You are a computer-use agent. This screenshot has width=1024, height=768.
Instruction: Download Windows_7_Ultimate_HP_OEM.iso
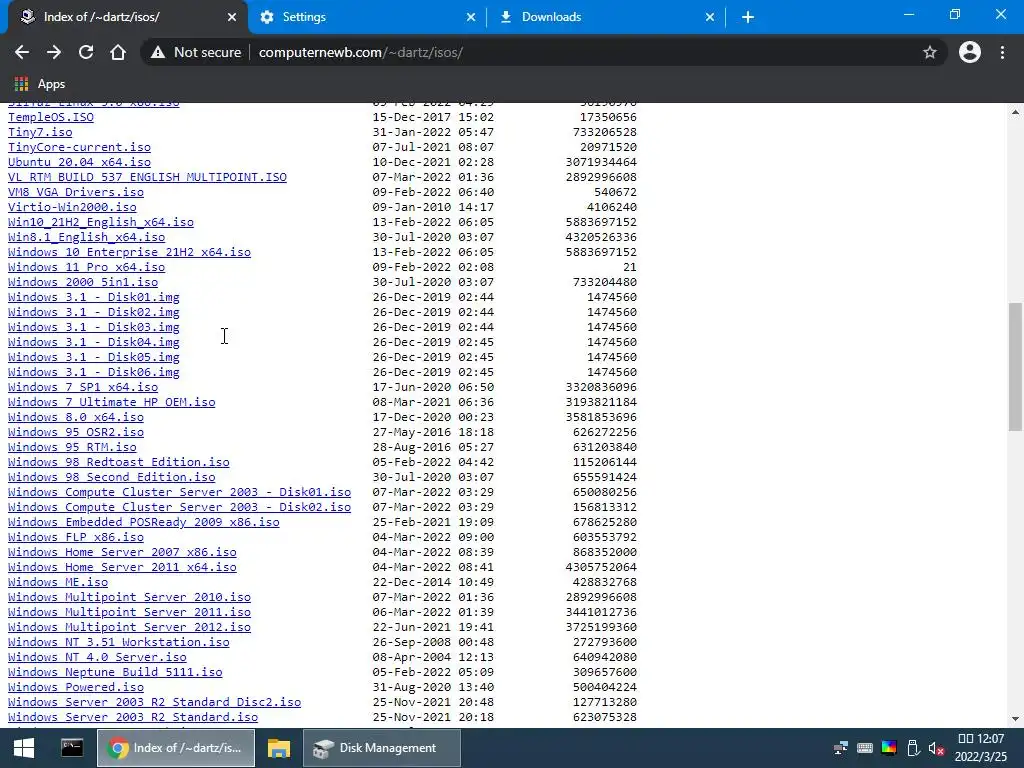click(112, 402)
